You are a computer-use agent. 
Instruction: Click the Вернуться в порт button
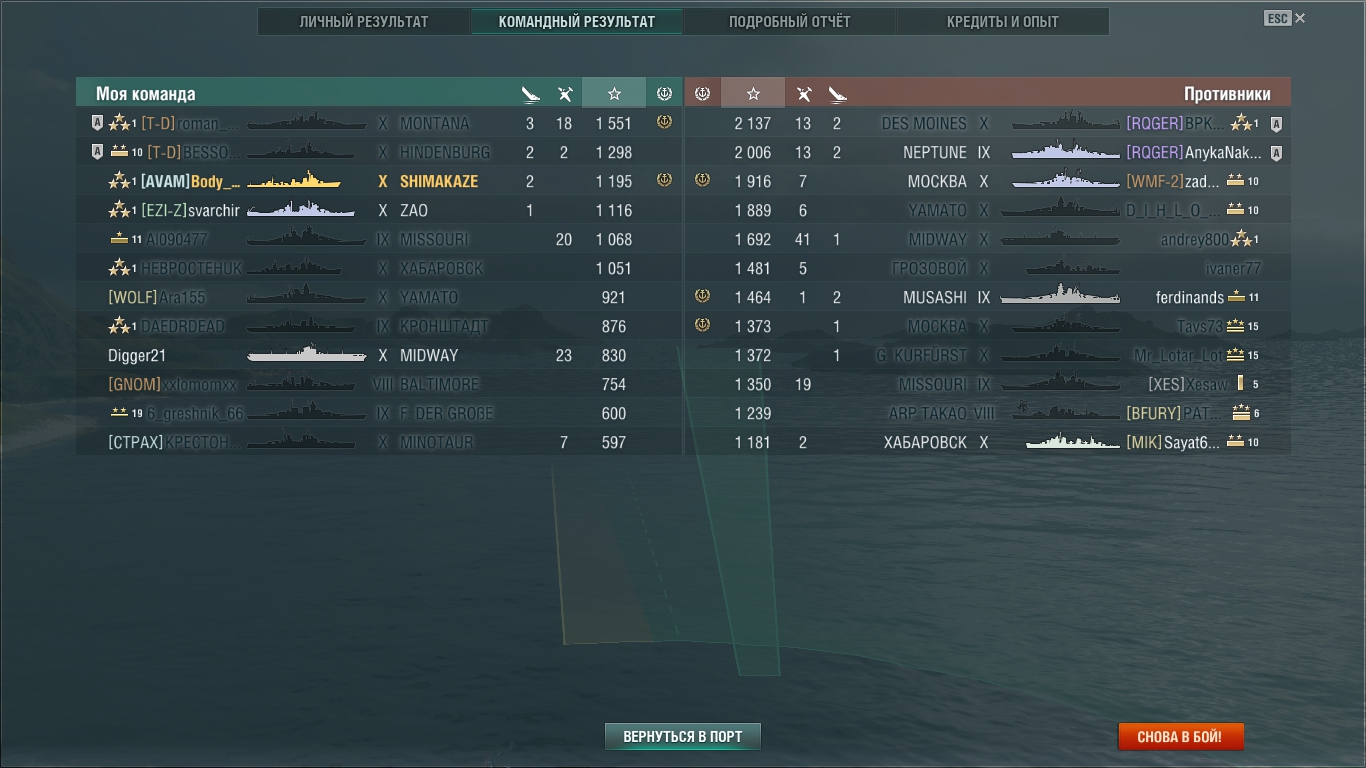tap(683, 737)
